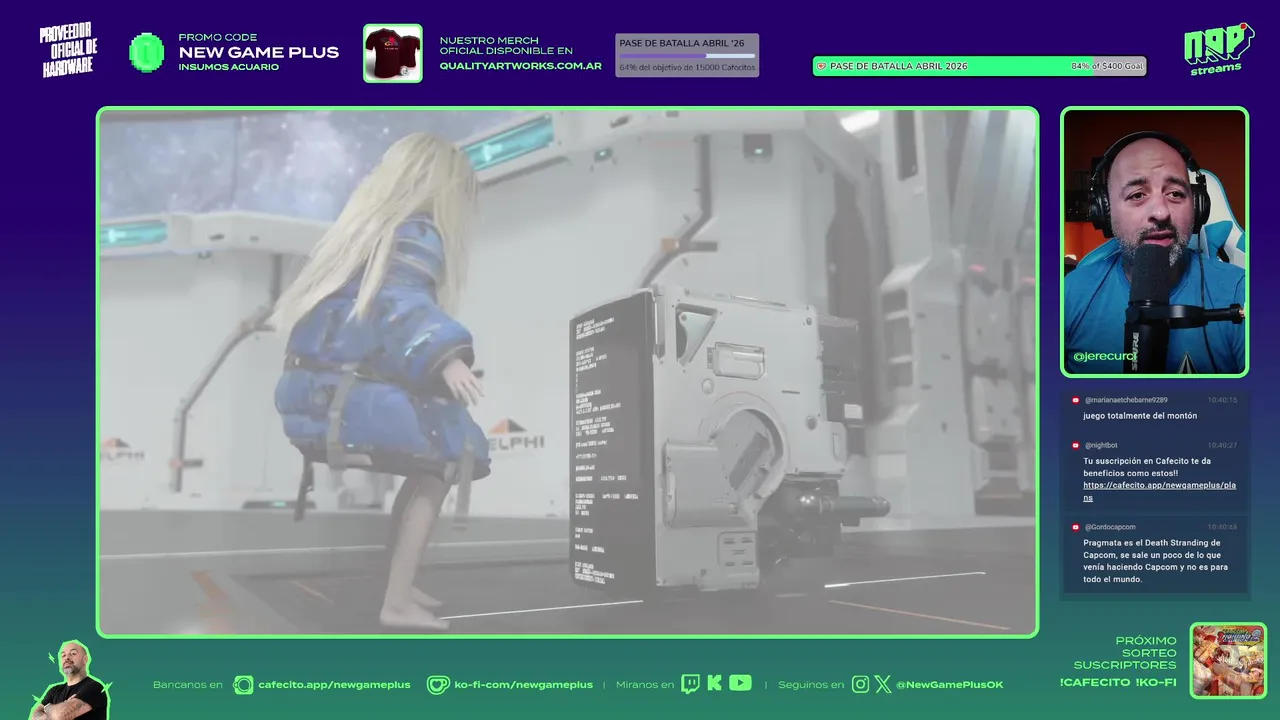The height and width of the screenshot is (720, 1280).
Task: Click the Instagram icon
Action: click(x=860, y=684)
